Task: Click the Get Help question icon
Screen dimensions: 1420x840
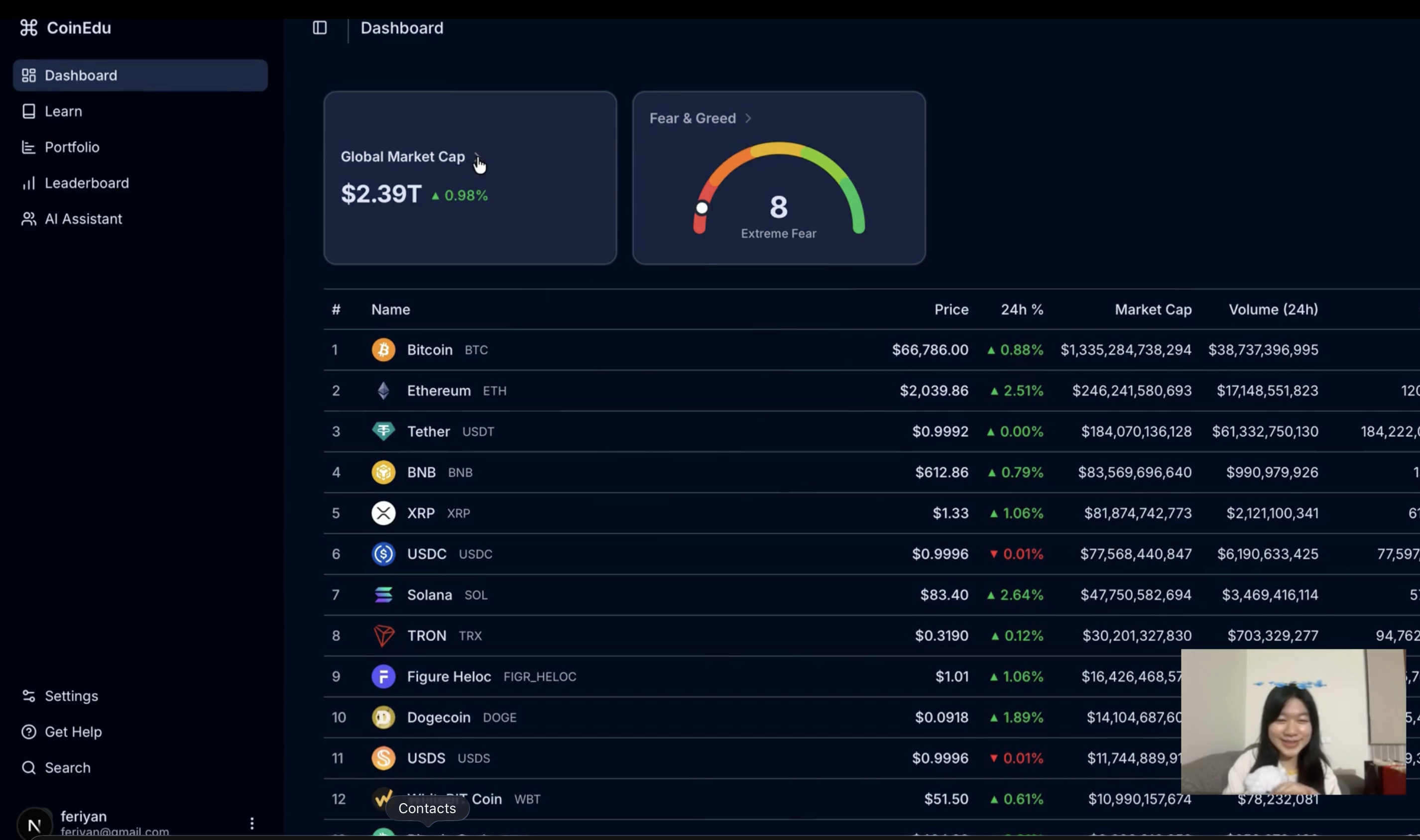Action: (28, 732)
